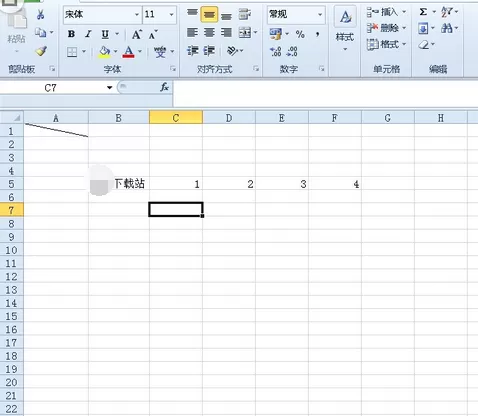This screenshot has height=416, width=478.
Task: Open the 对齐方式 alignment dialog launcher
Action: coord(256,69)
